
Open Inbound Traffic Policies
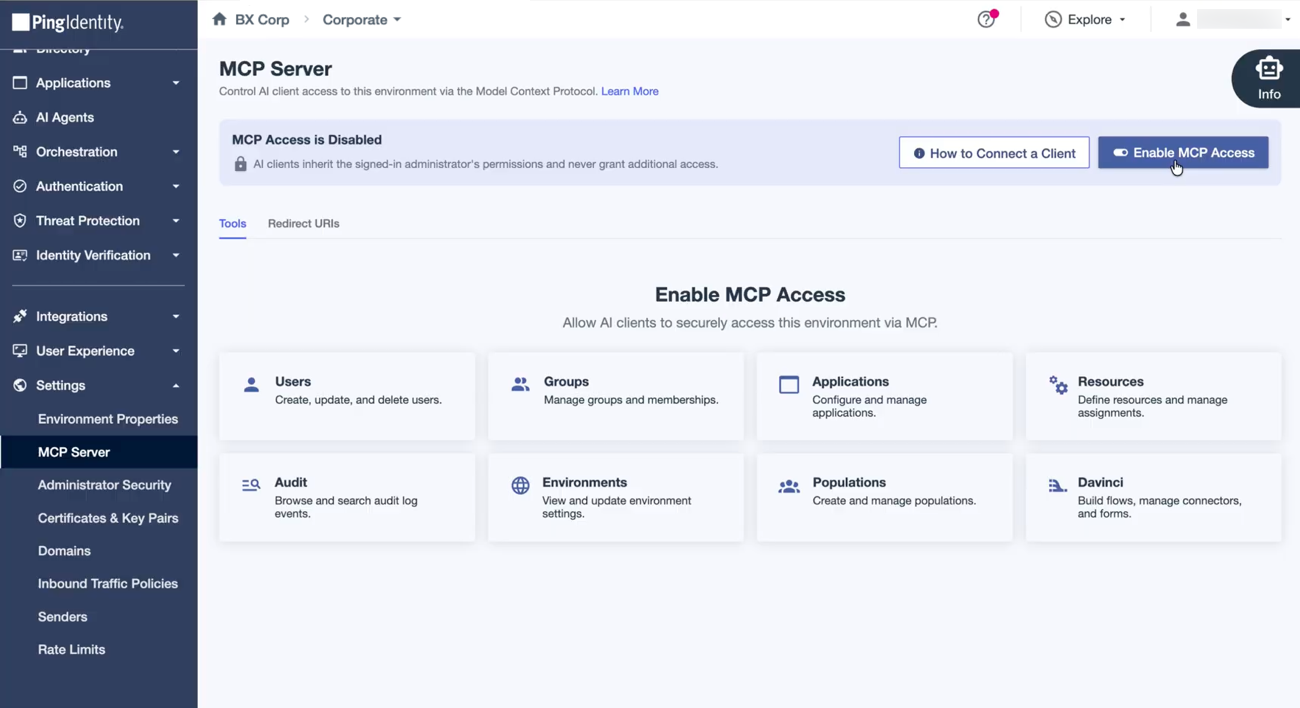coord(108,584)
